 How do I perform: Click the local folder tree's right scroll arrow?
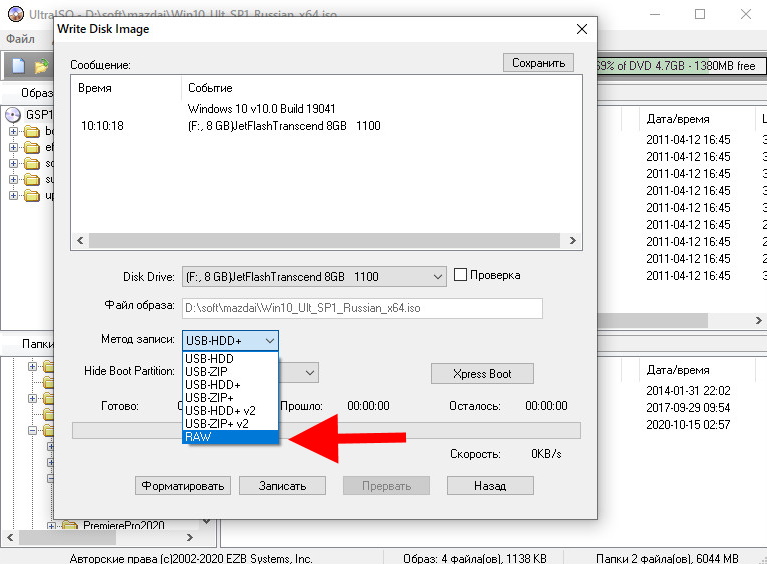click(190, 538)
